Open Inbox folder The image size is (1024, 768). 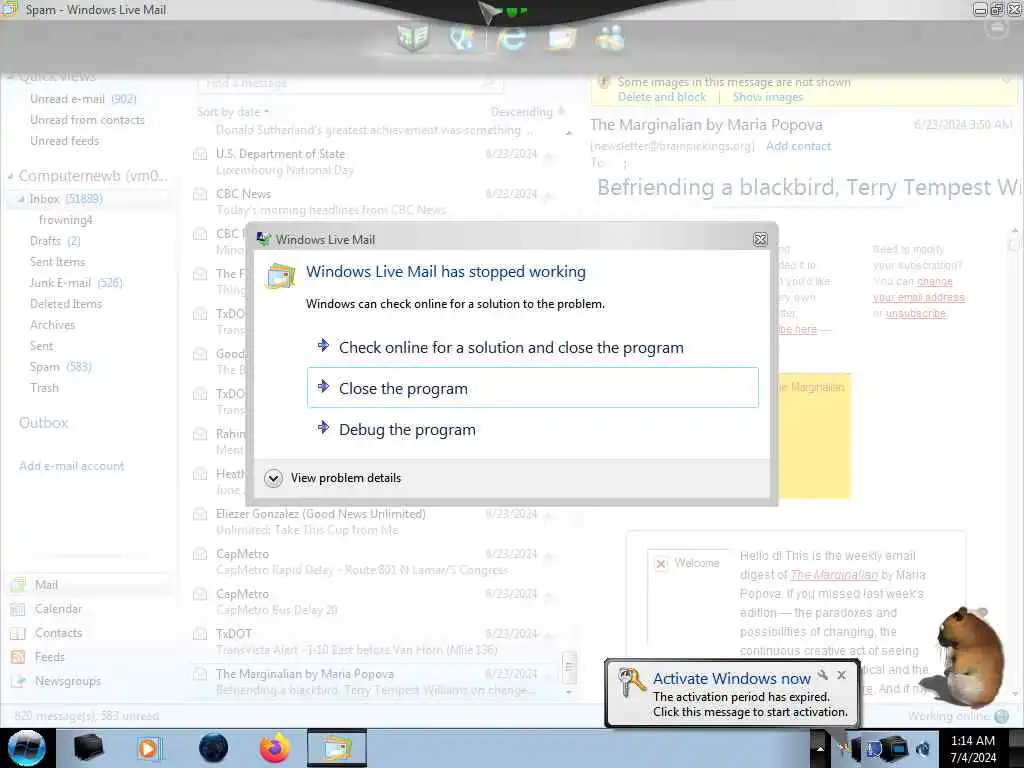click(x=66, y=199)
